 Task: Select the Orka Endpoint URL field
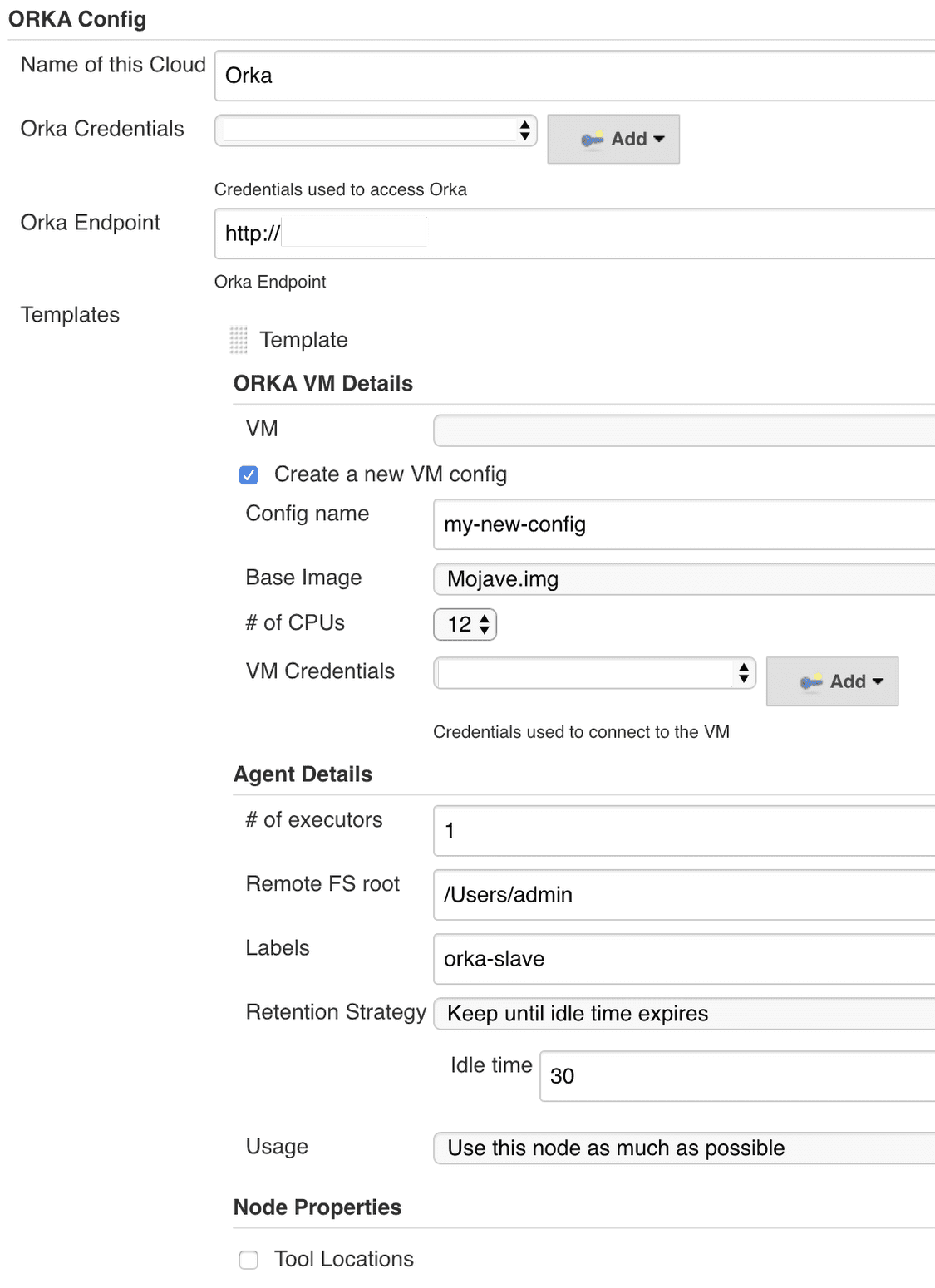[573, 234]
